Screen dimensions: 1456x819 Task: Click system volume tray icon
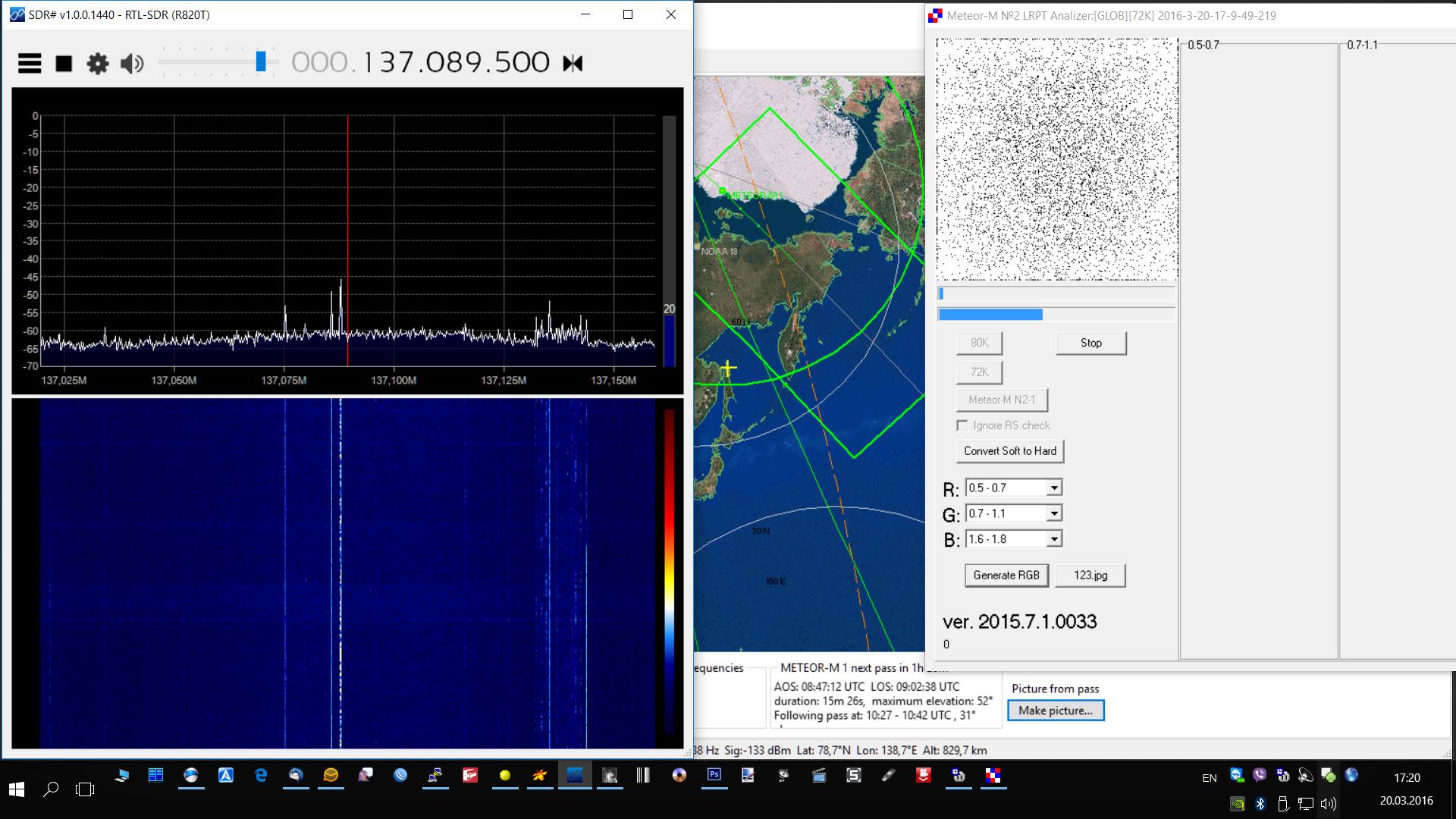[1328, 803]
